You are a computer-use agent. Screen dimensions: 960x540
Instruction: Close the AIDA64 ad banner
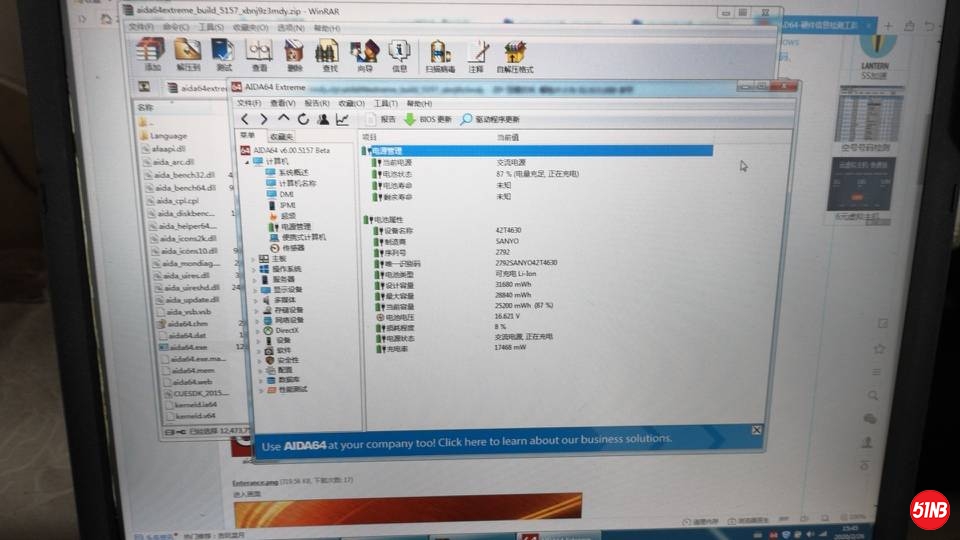point(756,431)
